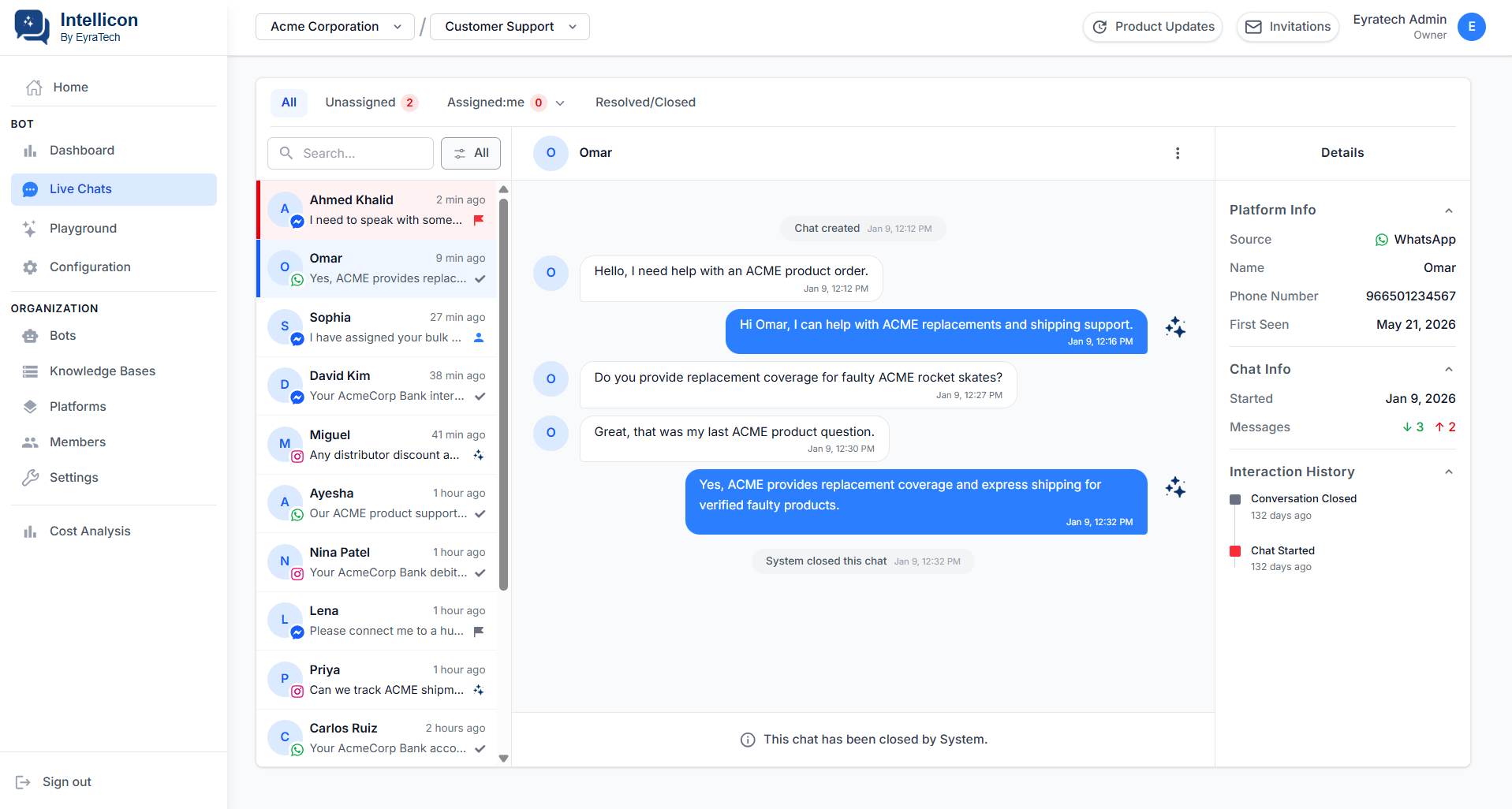This screenshot has height=809, width=1512.
Task: Open the Acme Corporation organization dropdown
Action: 335,27
